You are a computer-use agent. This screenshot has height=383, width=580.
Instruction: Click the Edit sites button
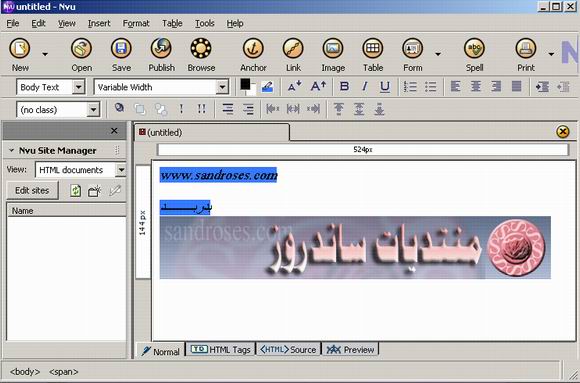32,190
